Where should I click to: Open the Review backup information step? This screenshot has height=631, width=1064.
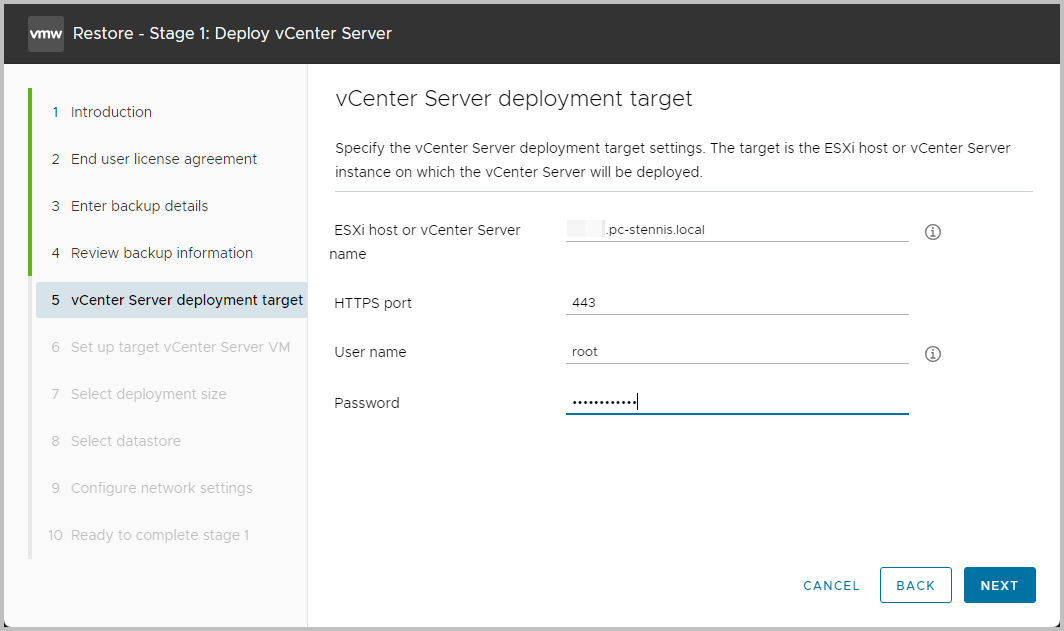162,253
